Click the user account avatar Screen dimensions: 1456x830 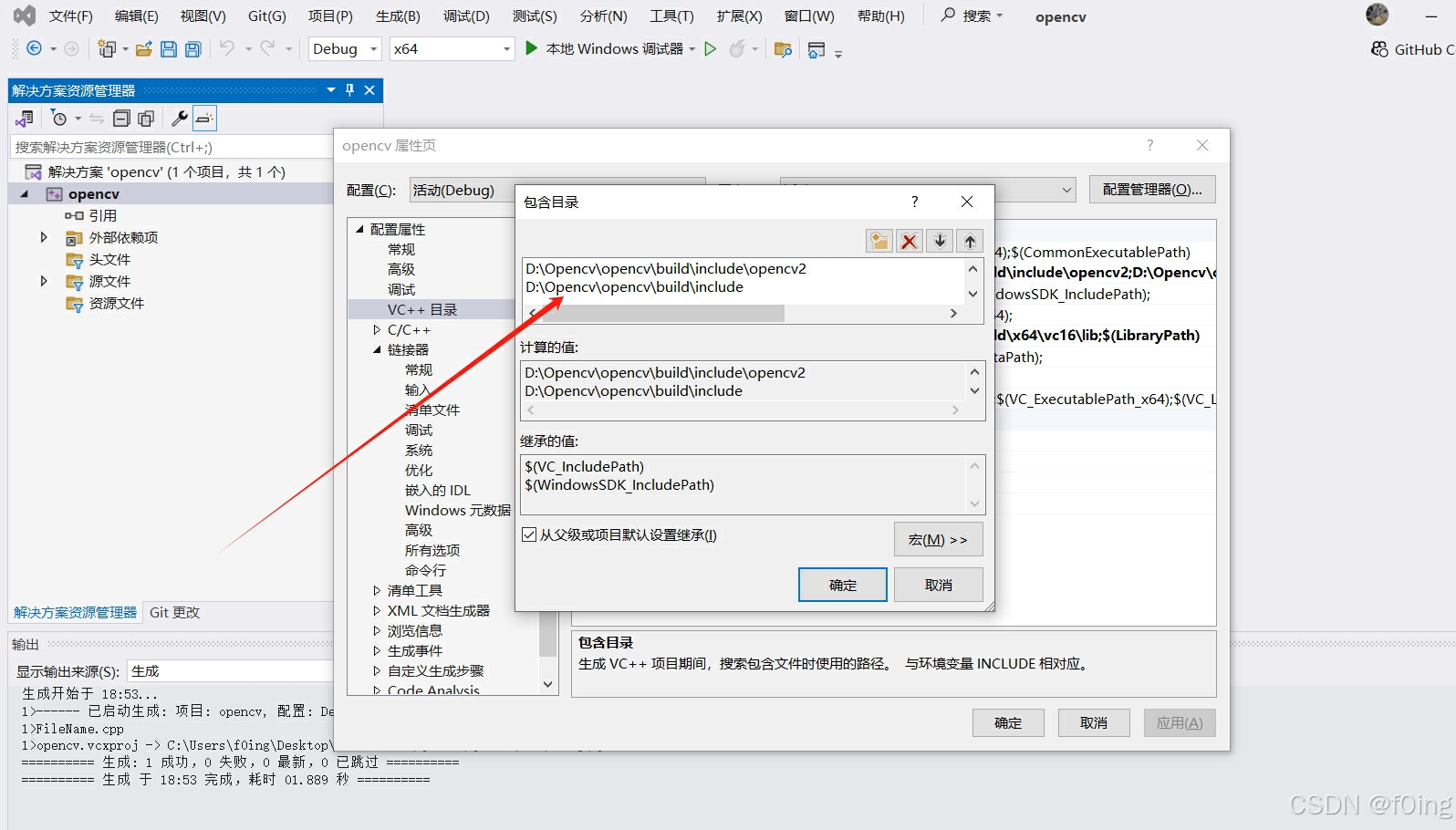pos(1377,15)
